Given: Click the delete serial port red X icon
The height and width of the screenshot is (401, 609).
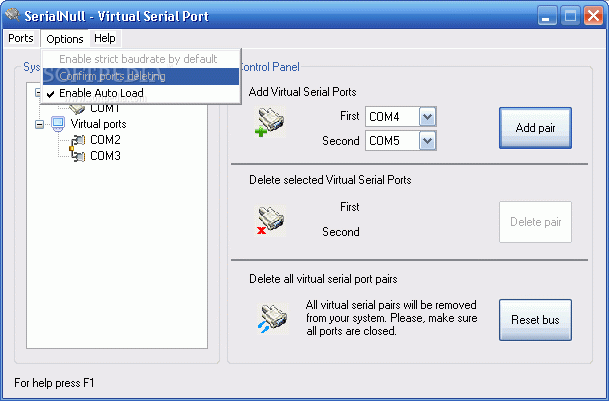Looking at the screenshot, I should [x=270, y=221].
